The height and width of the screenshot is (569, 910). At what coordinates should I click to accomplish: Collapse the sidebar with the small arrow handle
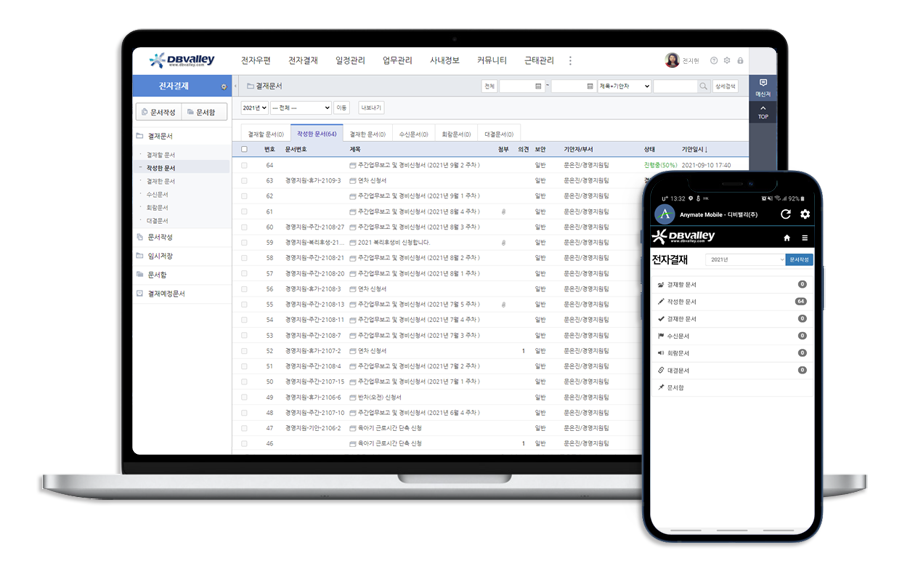[x=235, y=87]
